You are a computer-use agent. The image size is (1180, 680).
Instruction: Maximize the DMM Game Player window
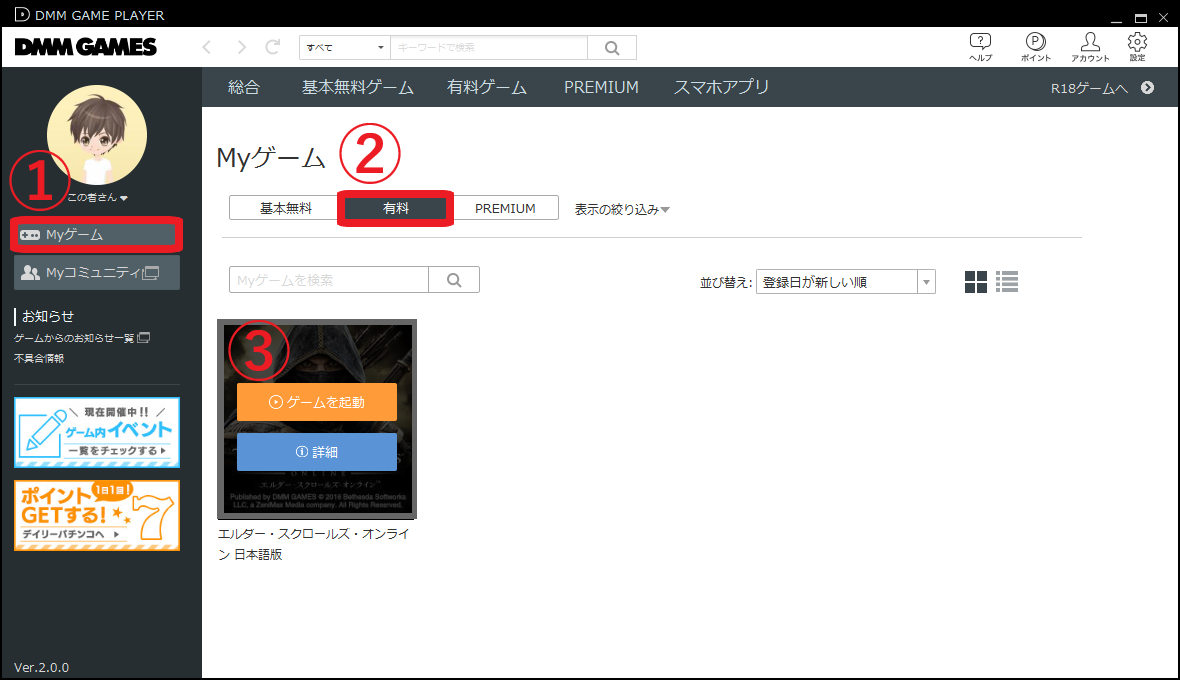coord(1141,17)
